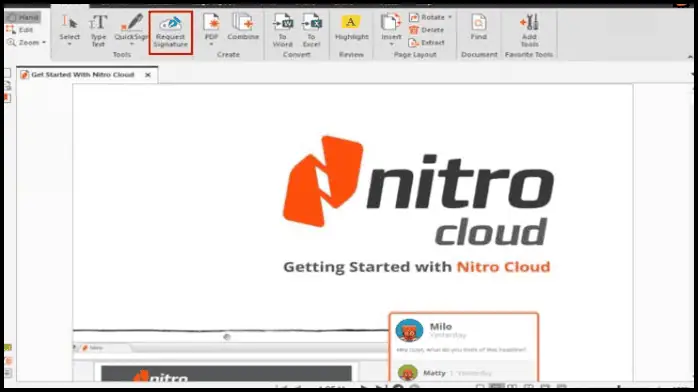Close the Get Started With Nitro Cloud tab
Image resolution: width=698 pixels, height=392 pixels.
148,75
